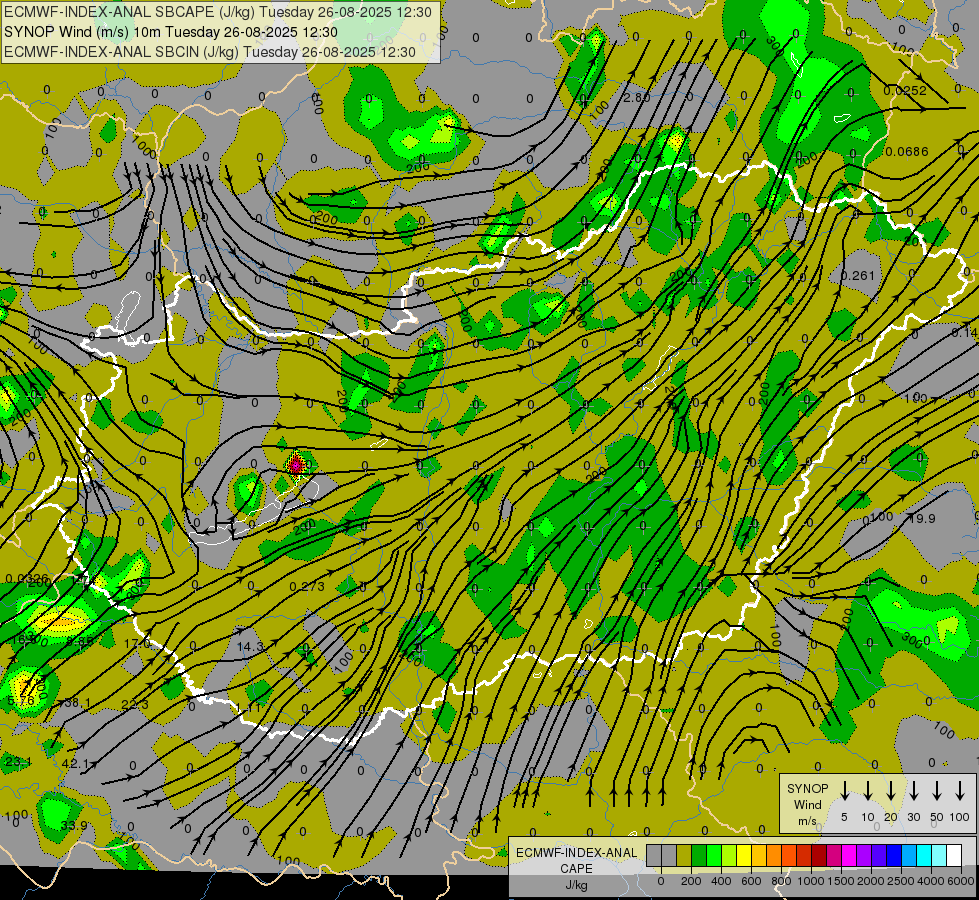The height and width of the screenshot is (900, 979).
Task: Select the olive swatch in CAPE legend
Action: tap(684, 855)
